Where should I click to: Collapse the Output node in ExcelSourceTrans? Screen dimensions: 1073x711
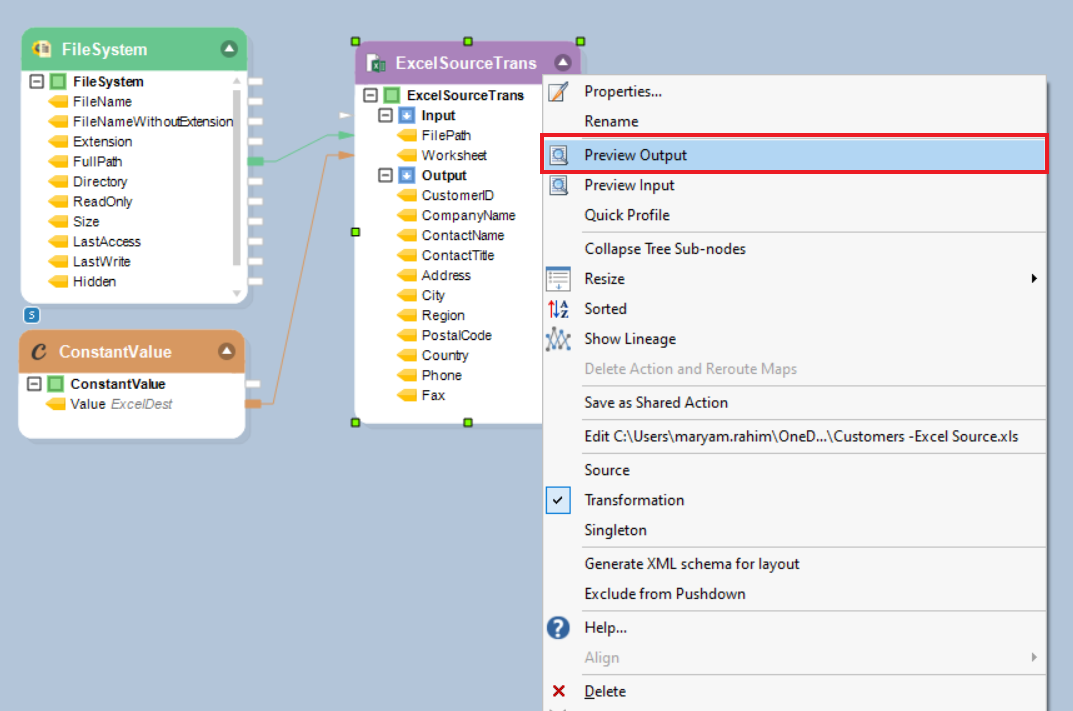(x=386, y=176)
